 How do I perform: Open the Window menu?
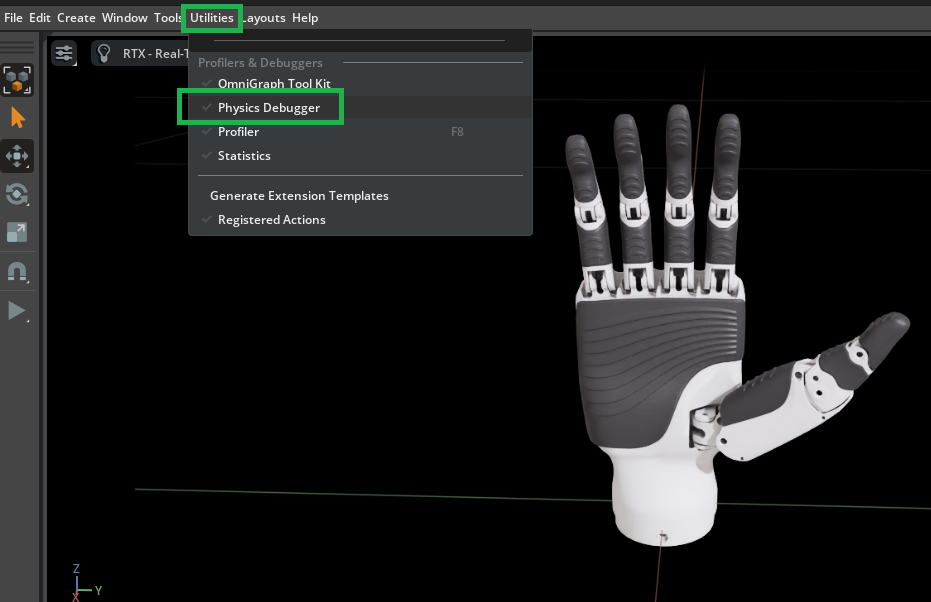(x=124, y=17)
